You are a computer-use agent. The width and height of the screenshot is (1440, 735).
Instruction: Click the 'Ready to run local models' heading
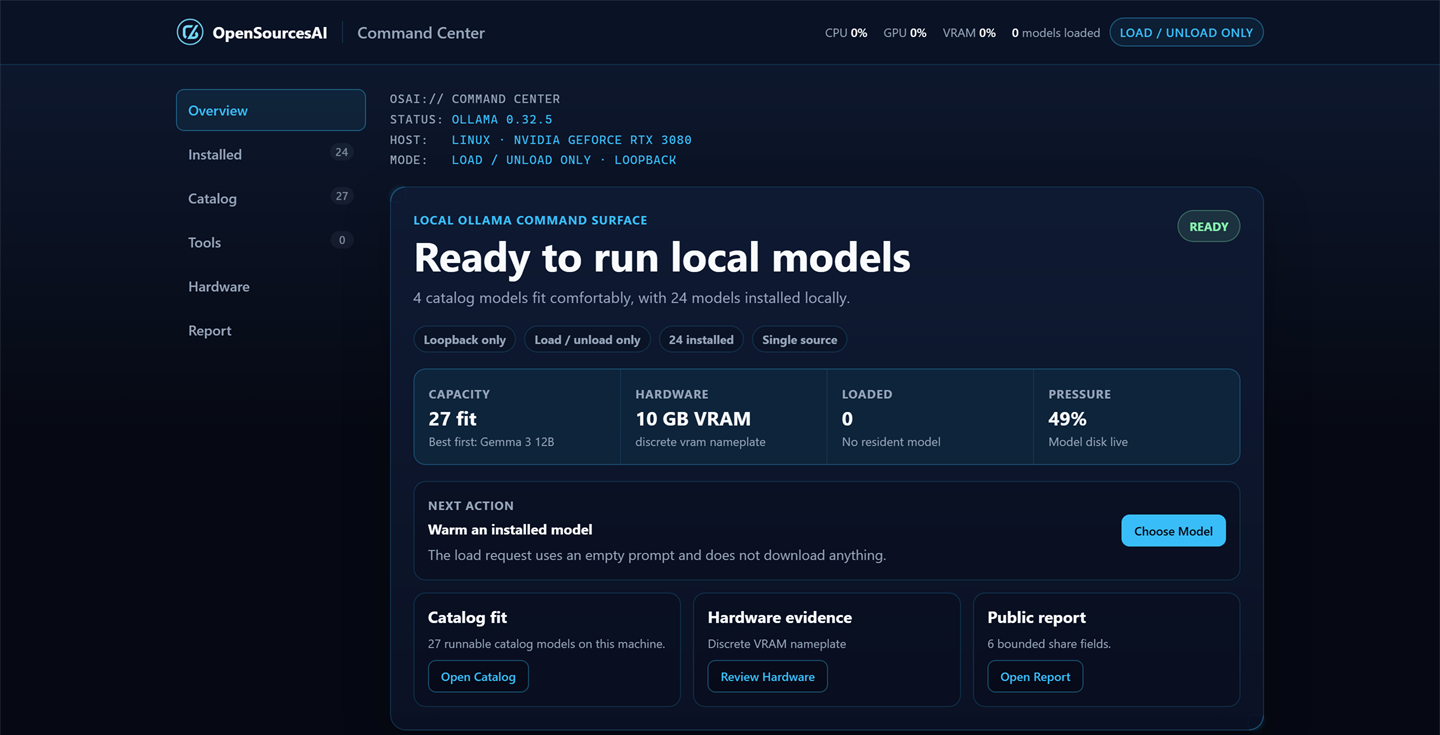tap(662, 258)
